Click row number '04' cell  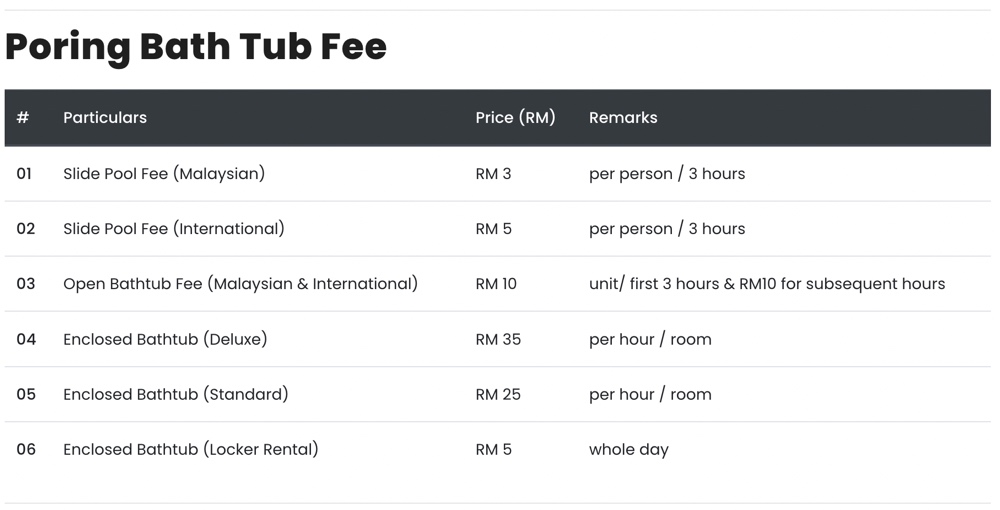pos(26,339)
